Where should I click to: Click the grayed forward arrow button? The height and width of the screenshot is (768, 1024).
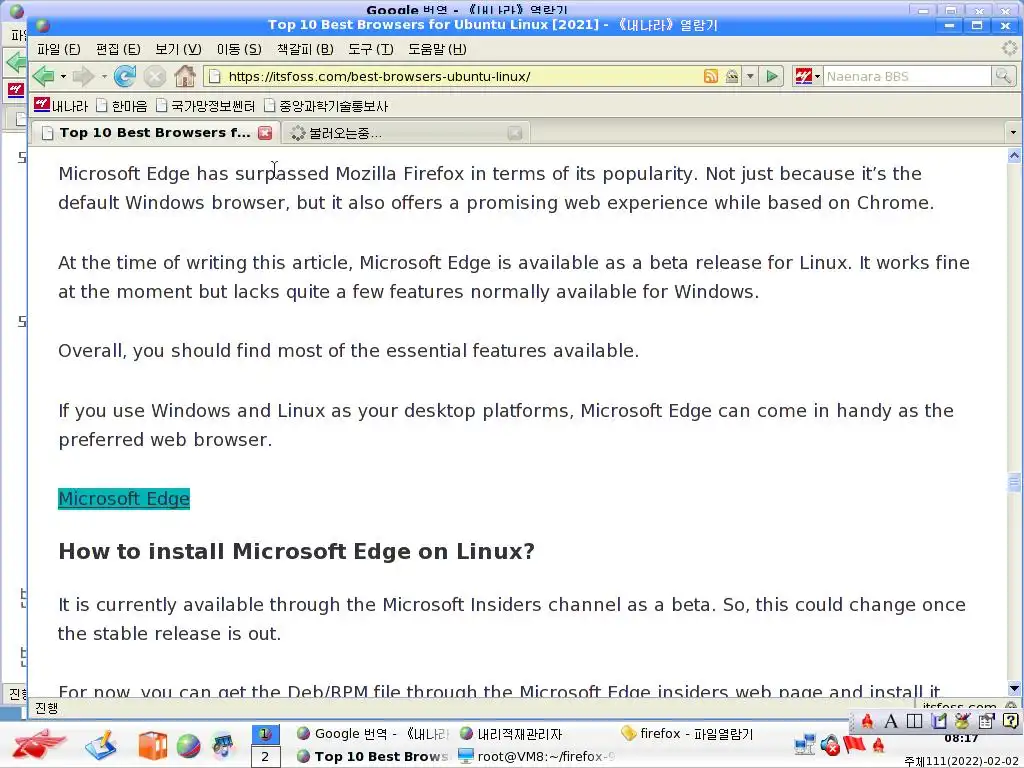83,76
